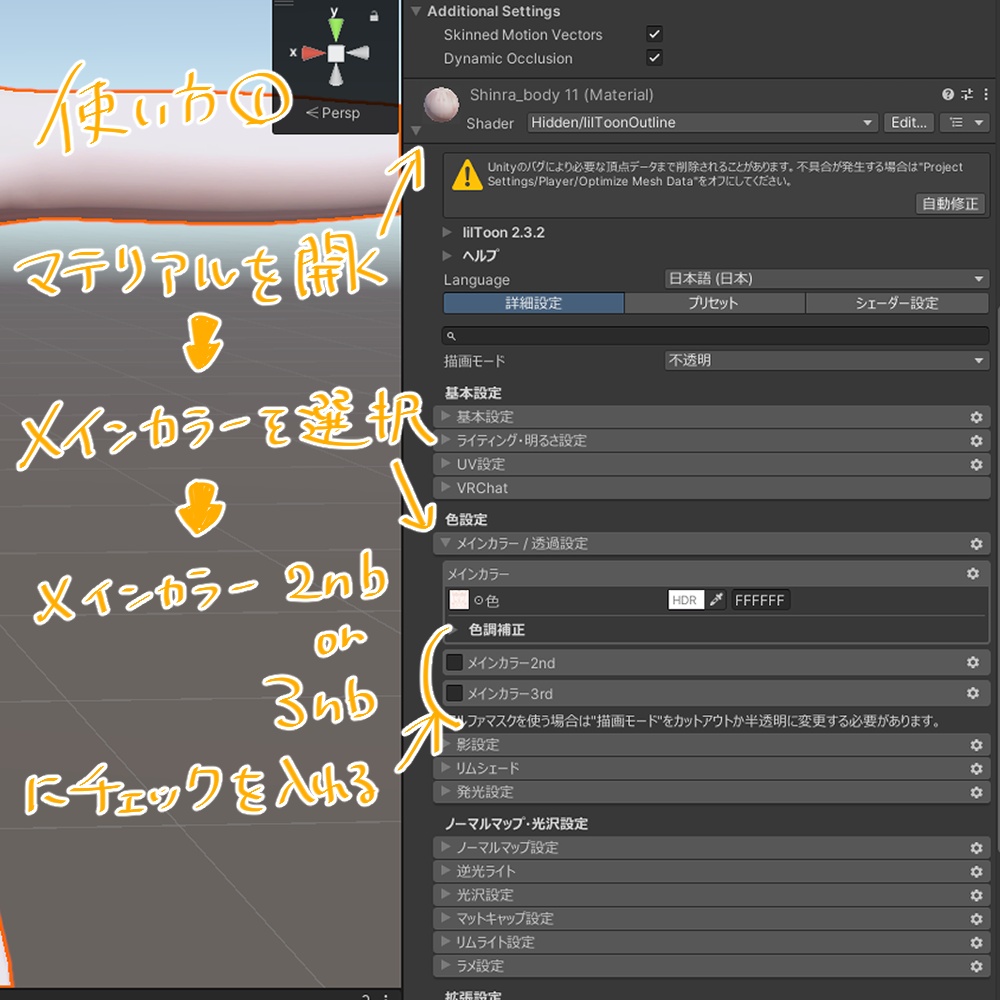Open gear menu for メインカラー / 透過設定

(x=976, y=543)
